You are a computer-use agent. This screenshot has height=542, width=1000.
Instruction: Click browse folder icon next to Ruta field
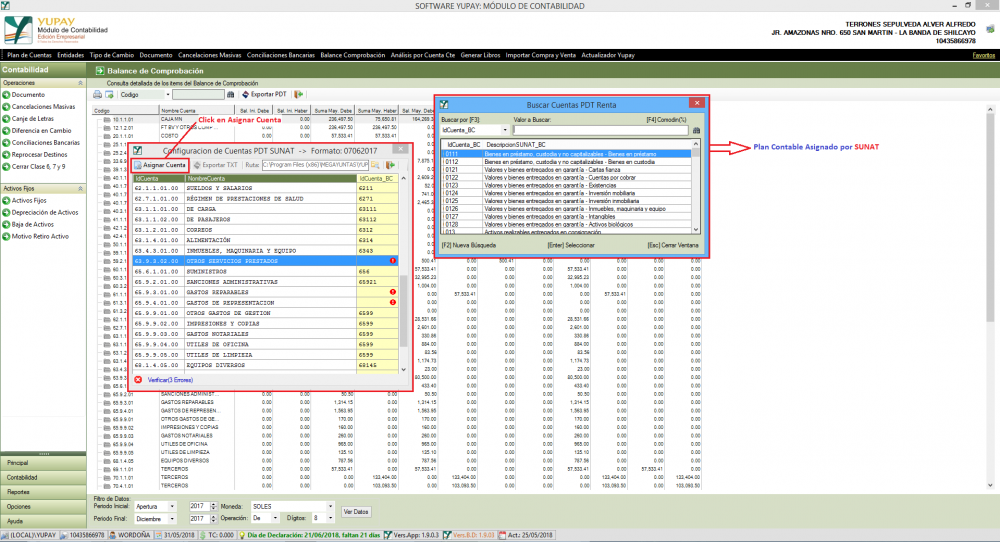tap(375, 165)
